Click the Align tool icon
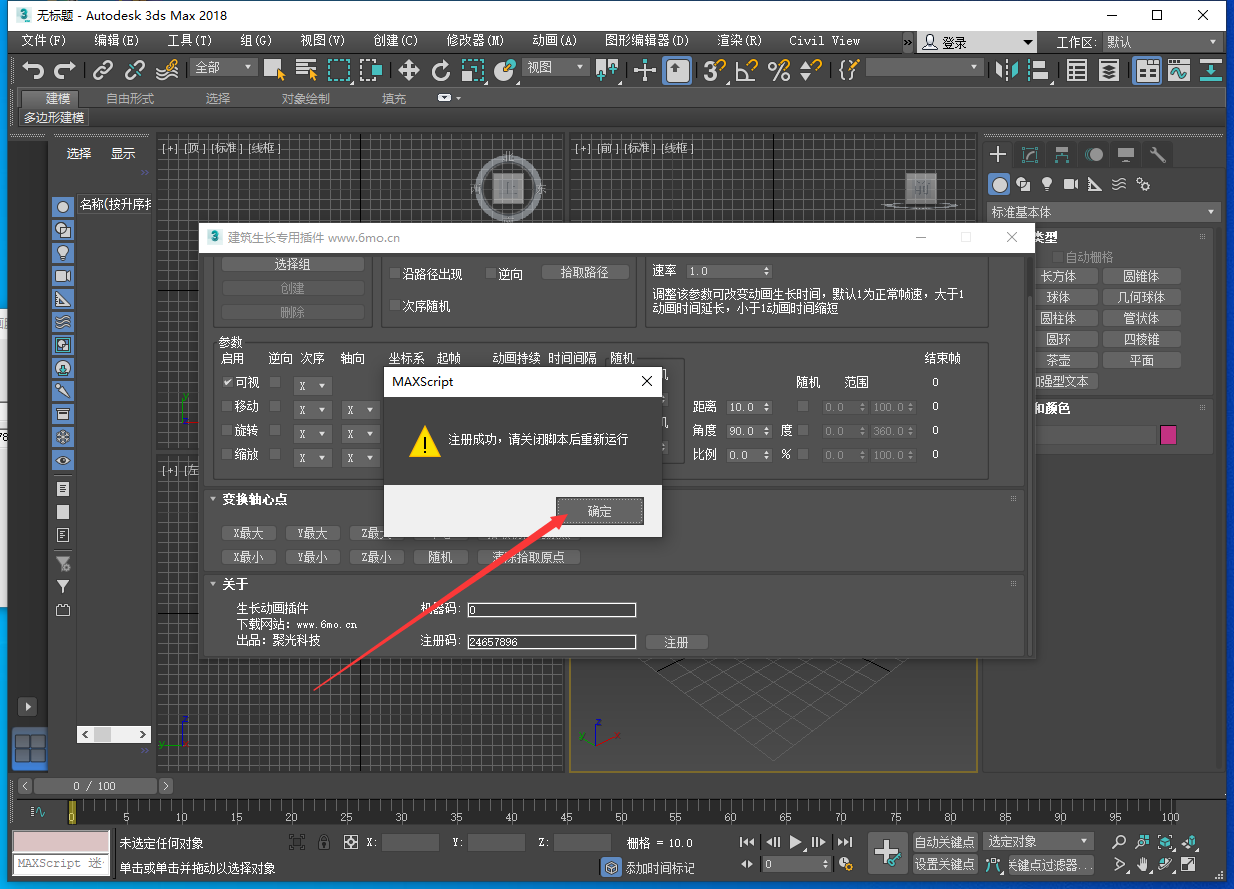The height and width of the screenshot is (889, 1234). click(1039, 70)
